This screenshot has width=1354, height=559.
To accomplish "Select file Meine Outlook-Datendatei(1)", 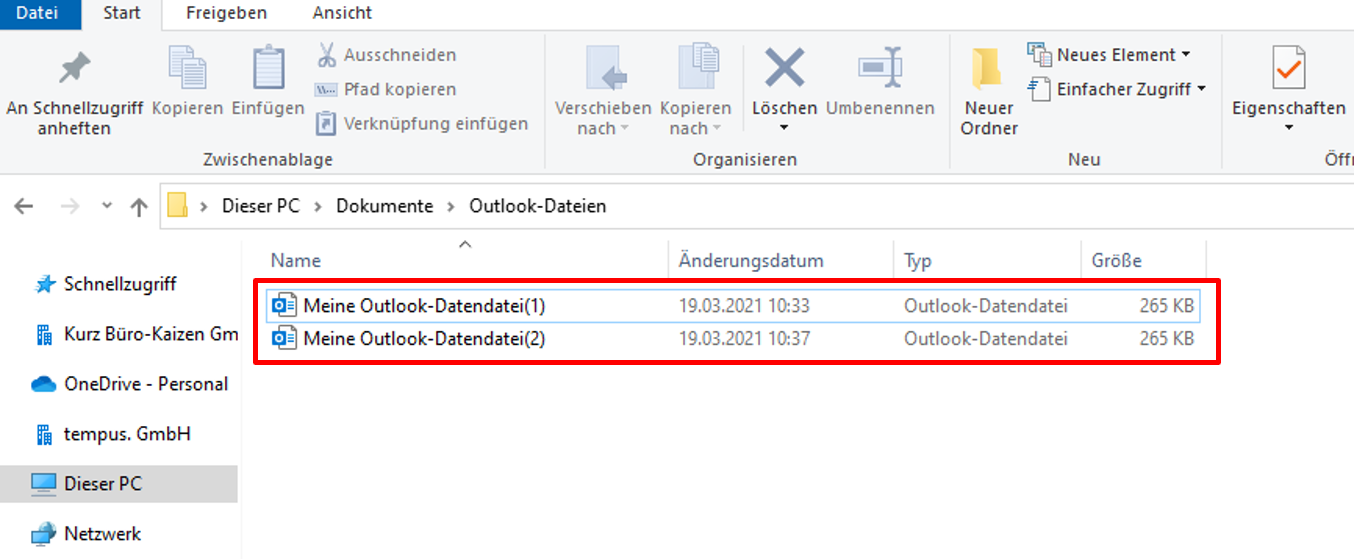I will [x=733, y=306].
